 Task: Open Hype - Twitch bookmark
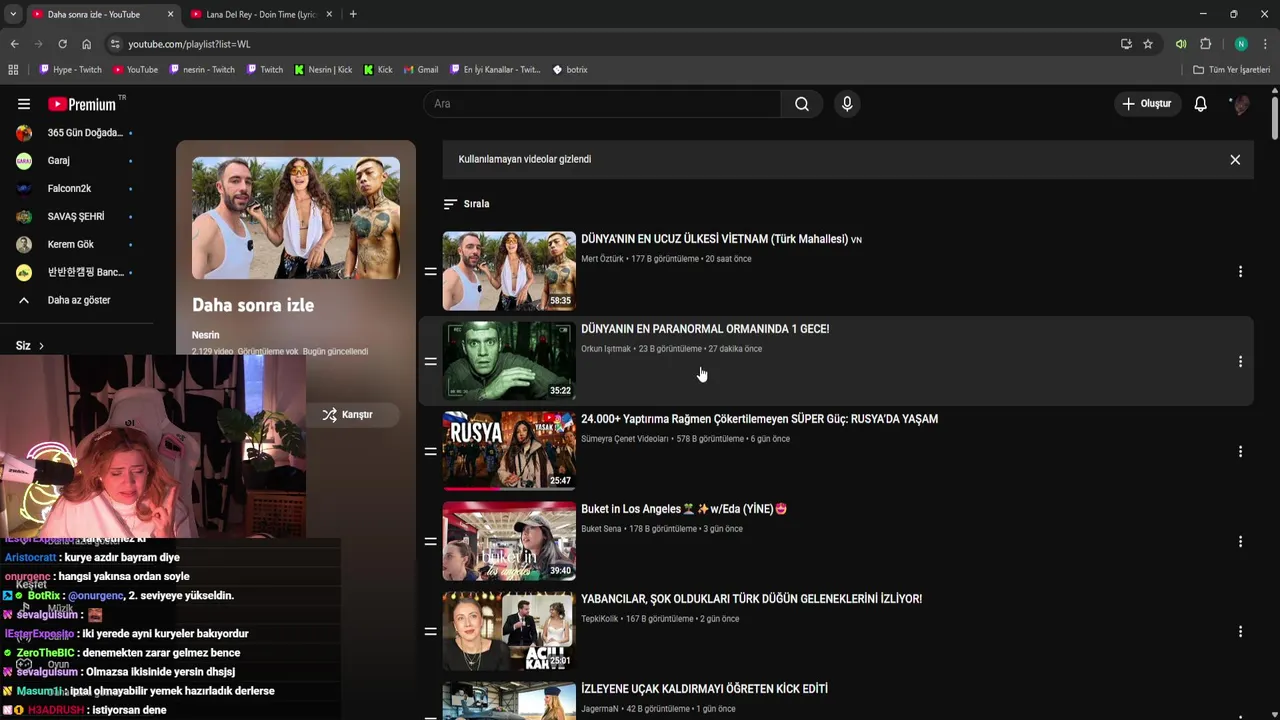71,70
